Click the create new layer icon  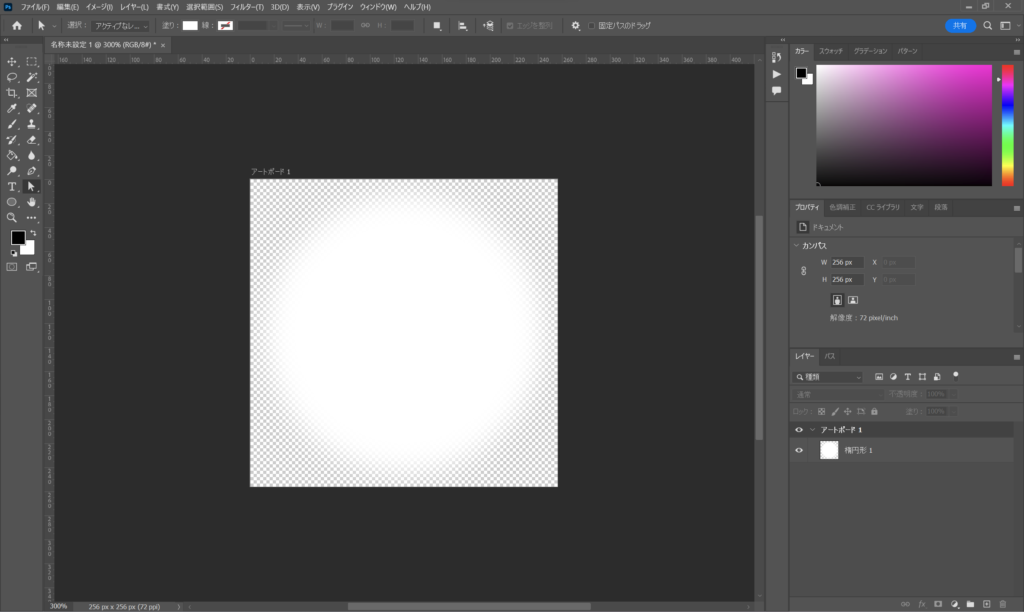(x=986, y=604)
